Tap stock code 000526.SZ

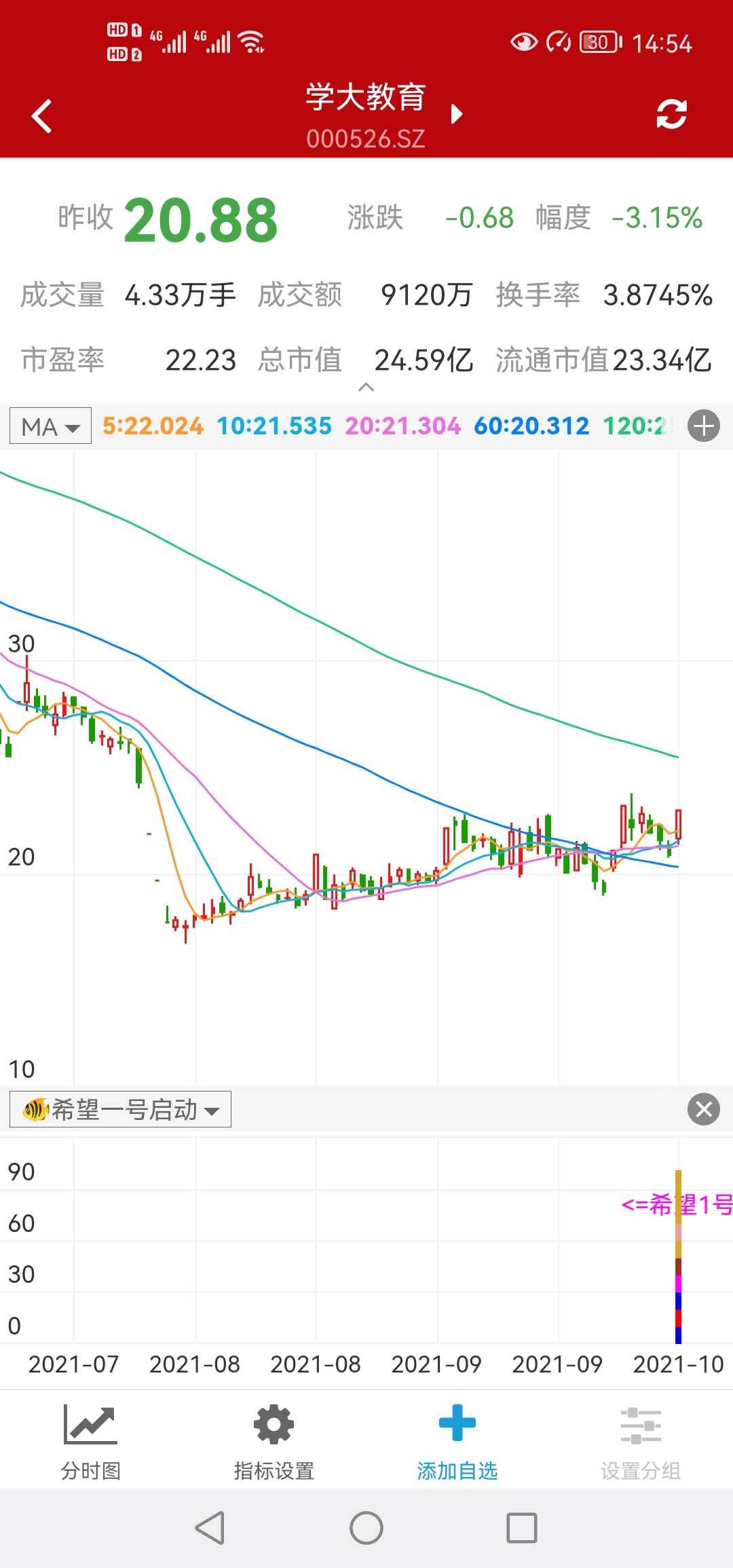366,138
